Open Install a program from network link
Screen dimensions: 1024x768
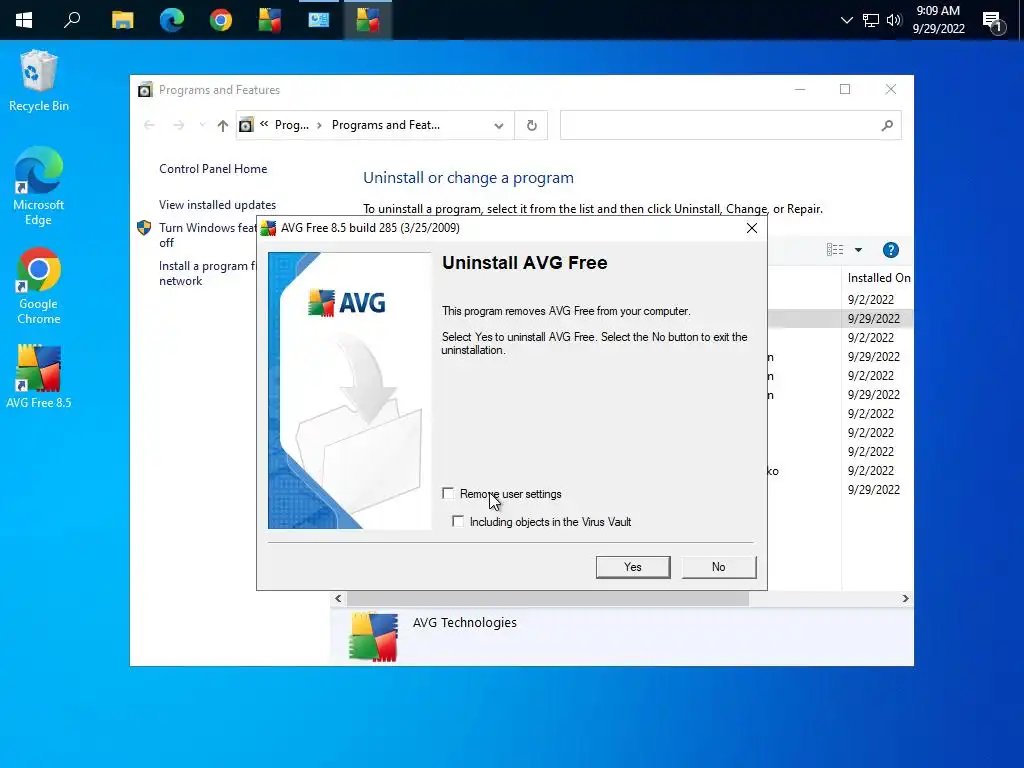[208, 273]
